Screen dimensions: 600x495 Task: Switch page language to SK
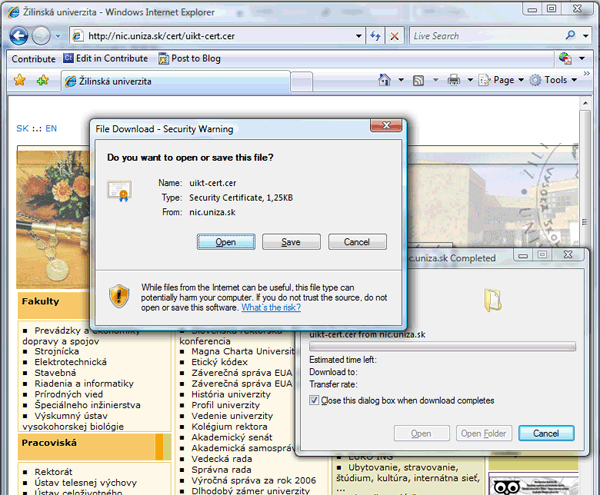tap(22, 129)
